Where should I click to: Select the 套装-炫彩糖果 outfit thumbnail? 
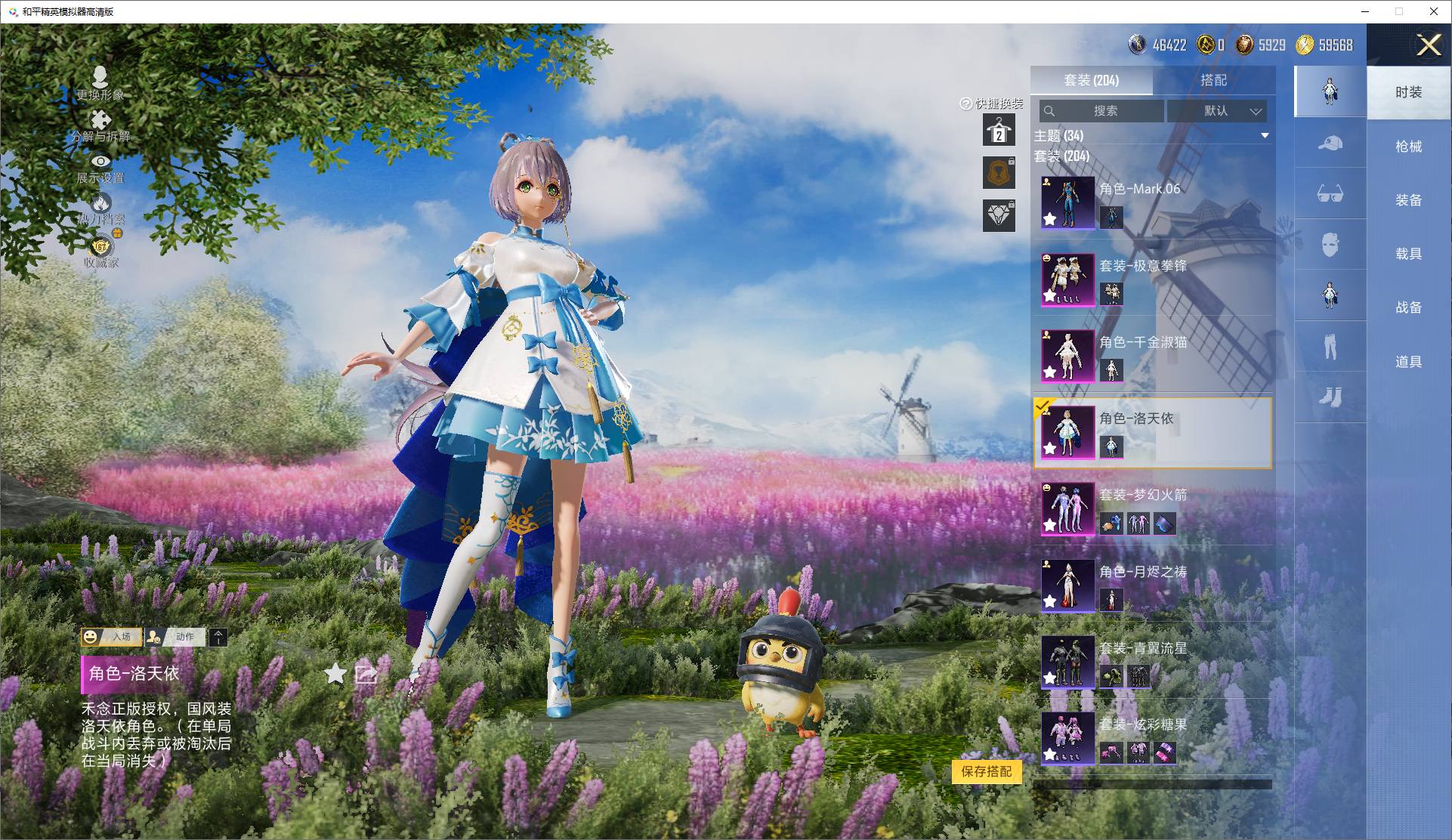click(1068, 739)
